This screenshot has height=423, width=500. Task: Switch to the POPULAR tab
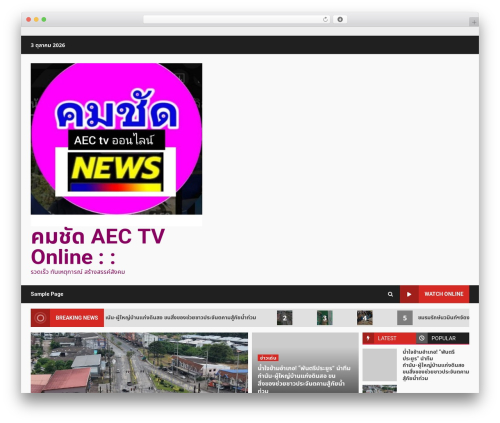(443, 338)
